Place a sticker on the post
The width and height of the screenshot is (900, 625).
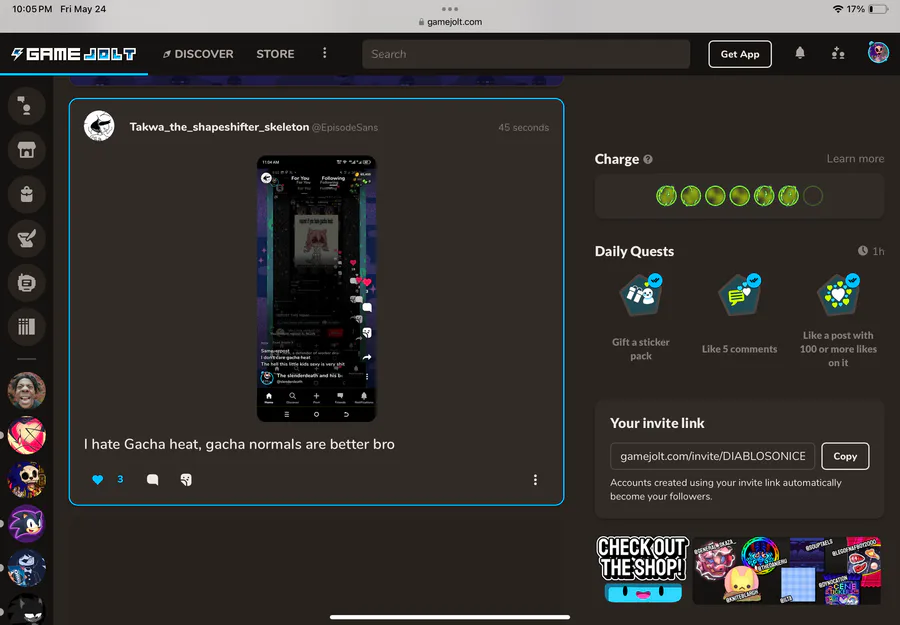tap(186, 480)
